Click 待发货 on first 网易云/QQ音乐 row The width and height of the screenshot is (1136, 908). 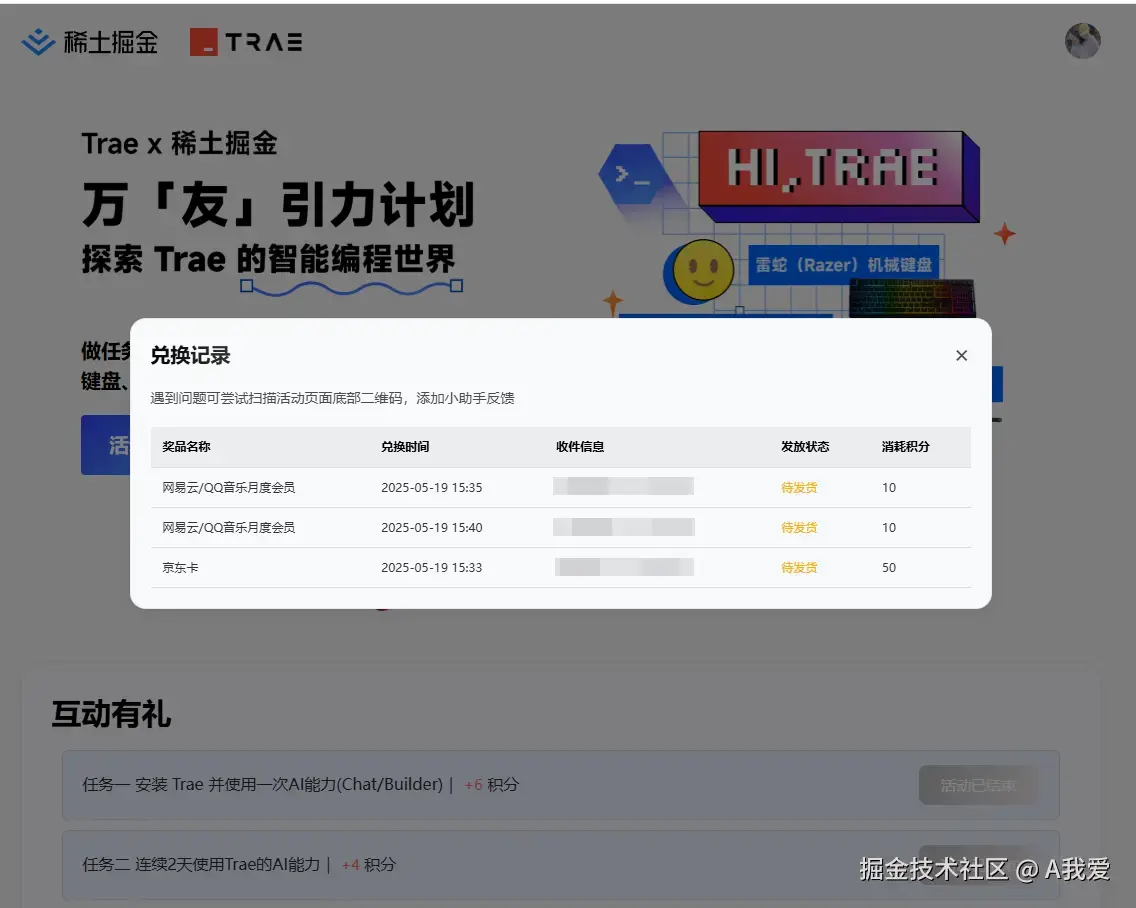(798, 487)
